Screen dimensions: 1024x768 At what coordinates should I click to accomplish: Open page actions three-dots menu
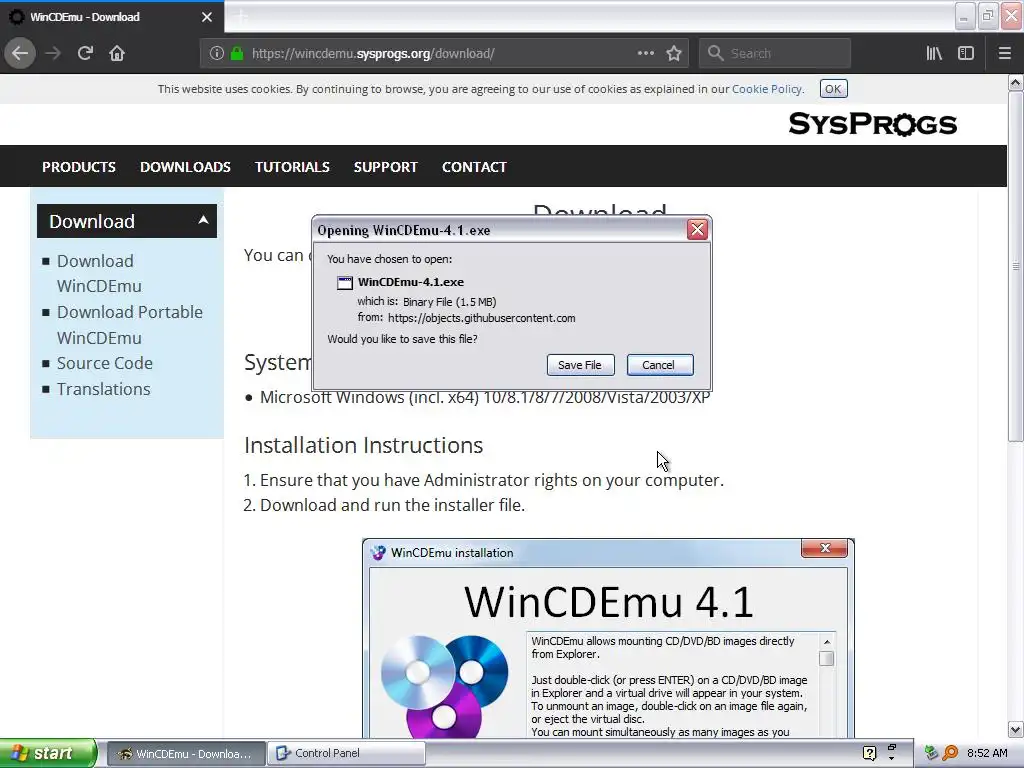(x=645, y=53)
